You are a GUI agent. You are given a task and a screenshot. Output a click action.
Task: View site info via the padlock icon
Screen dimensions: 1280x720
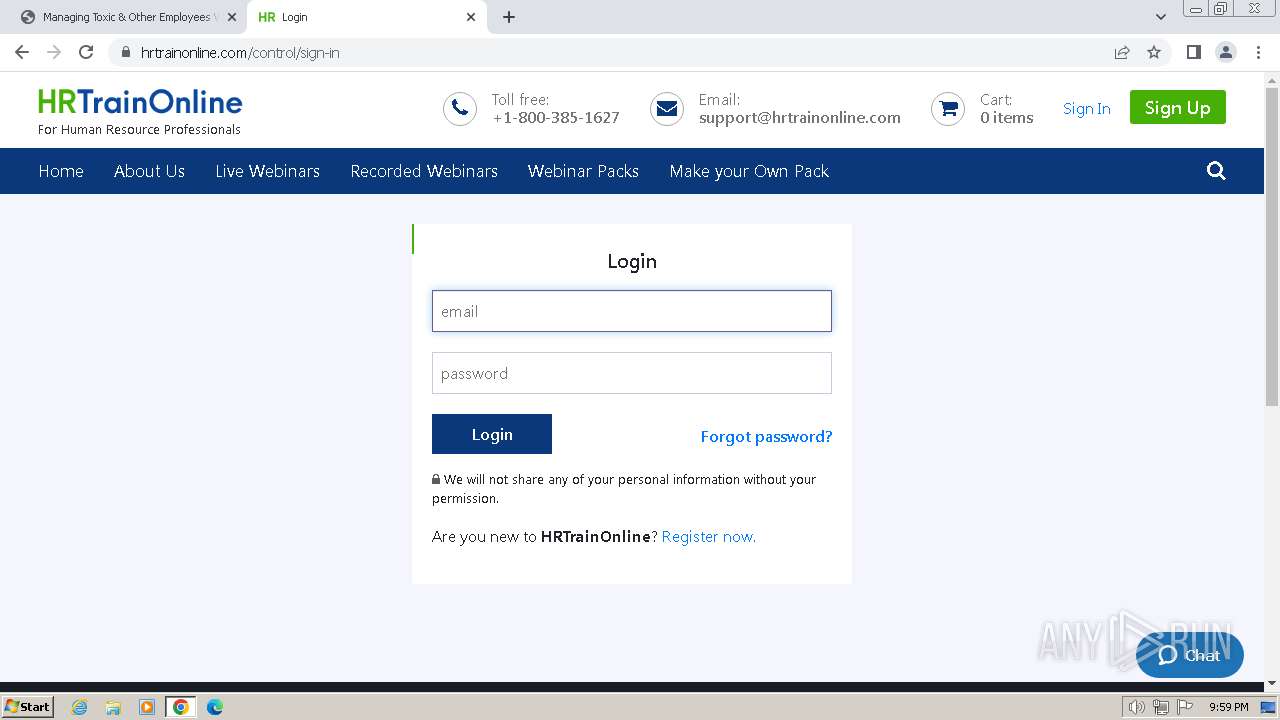tap(126, 52)
